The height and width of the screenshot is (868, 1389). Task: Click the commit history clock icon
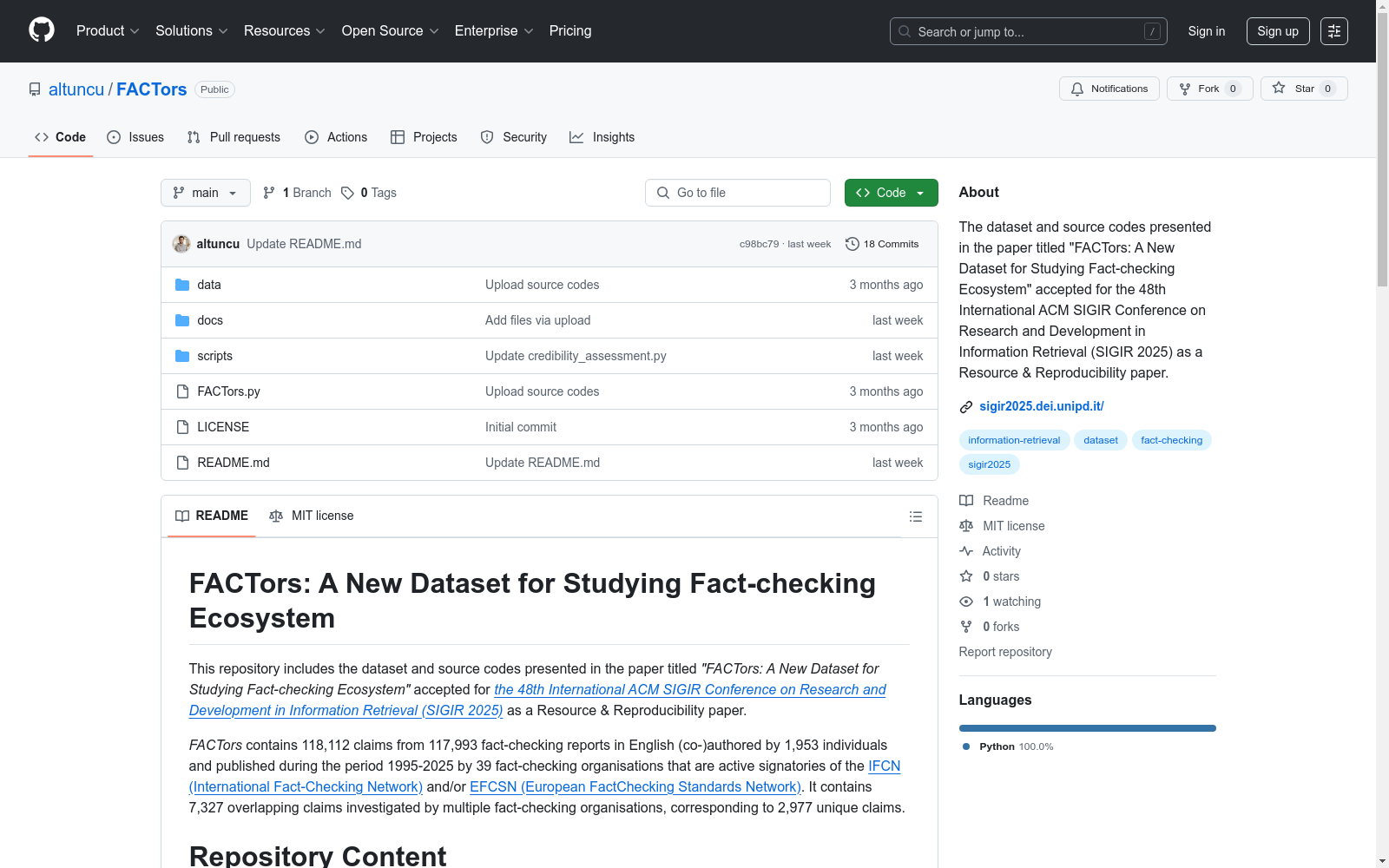(x=852, y=244)
